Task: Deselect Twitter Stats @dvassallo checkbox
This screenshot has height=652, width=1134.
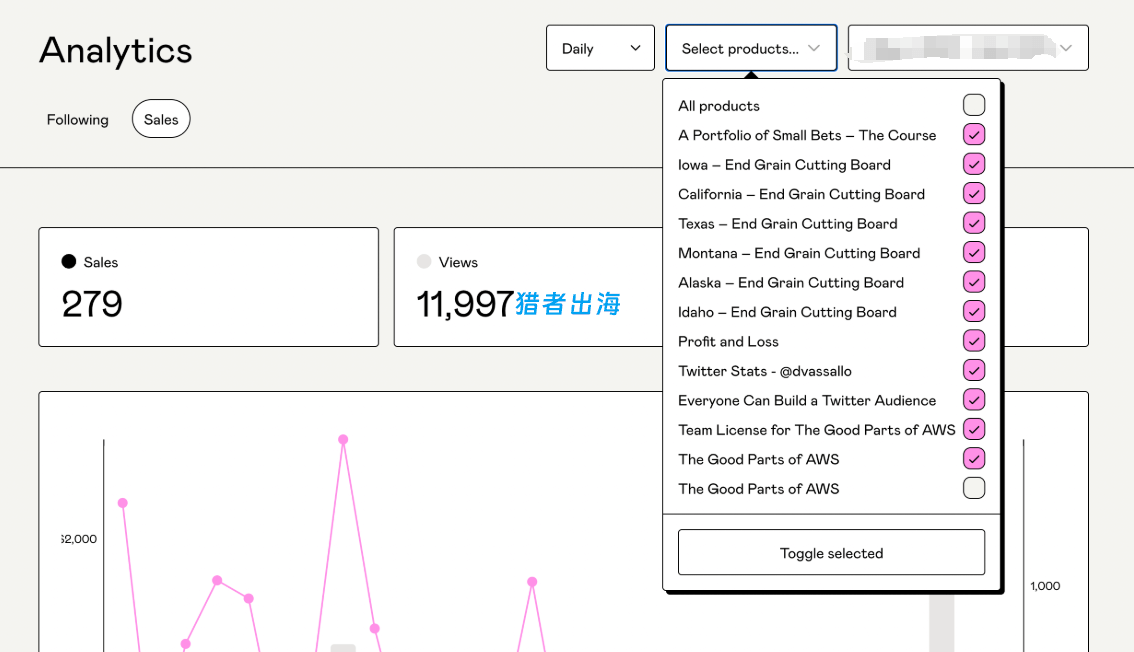Action: 973,370
